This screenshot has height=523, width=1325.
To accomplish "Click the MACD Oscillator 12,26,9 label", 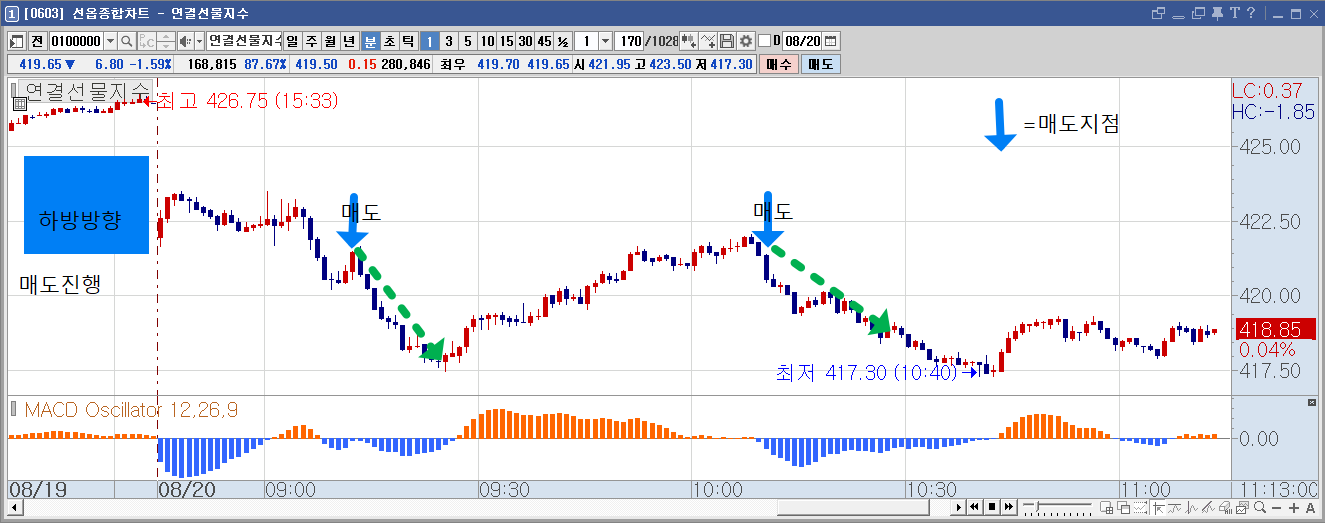I will [x=131, y=410].
